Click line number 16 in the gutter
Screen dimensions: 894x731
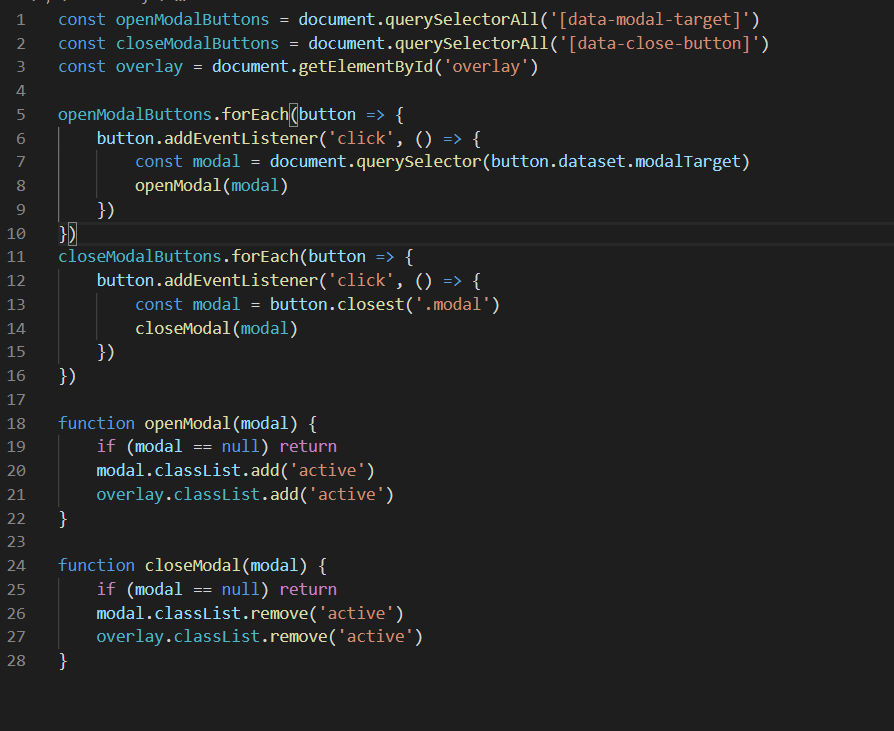click(16, 376)
